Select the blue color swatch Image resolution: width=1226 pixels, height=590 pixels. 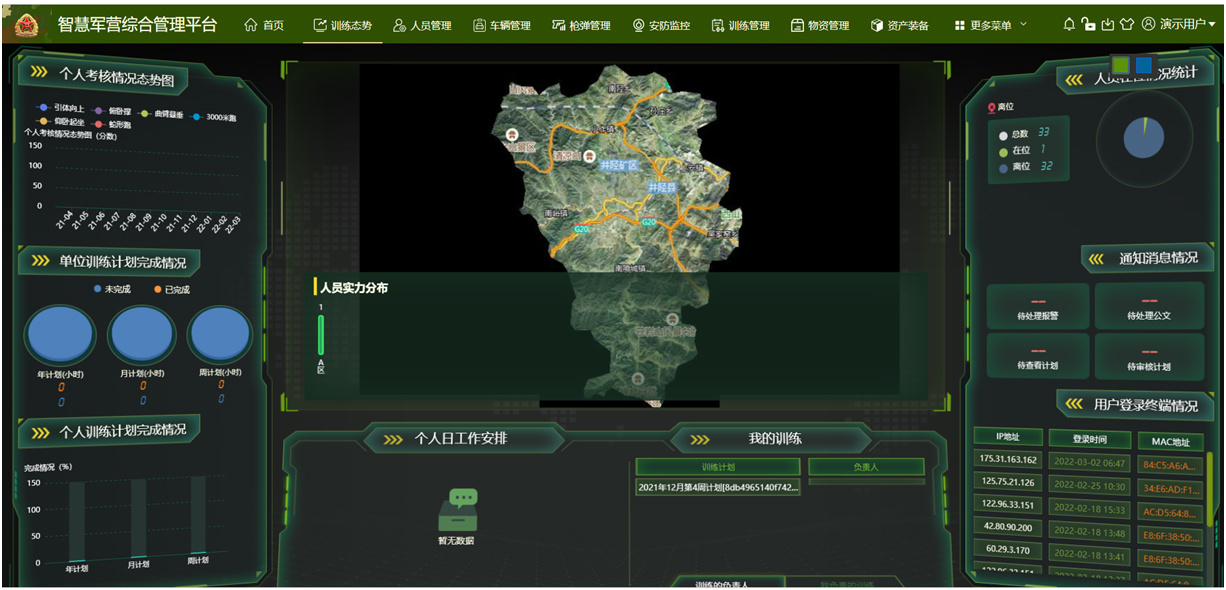coord(1143,65)
